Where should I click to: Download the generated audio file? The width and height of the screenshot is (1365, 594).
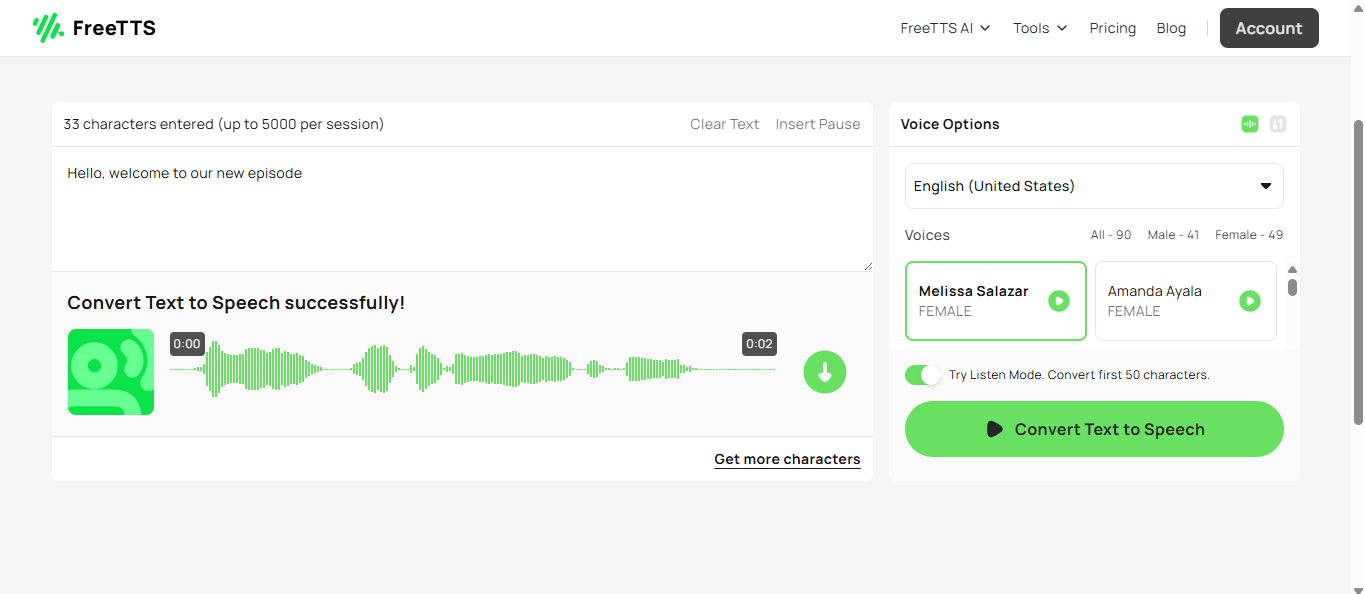point(825,372)
